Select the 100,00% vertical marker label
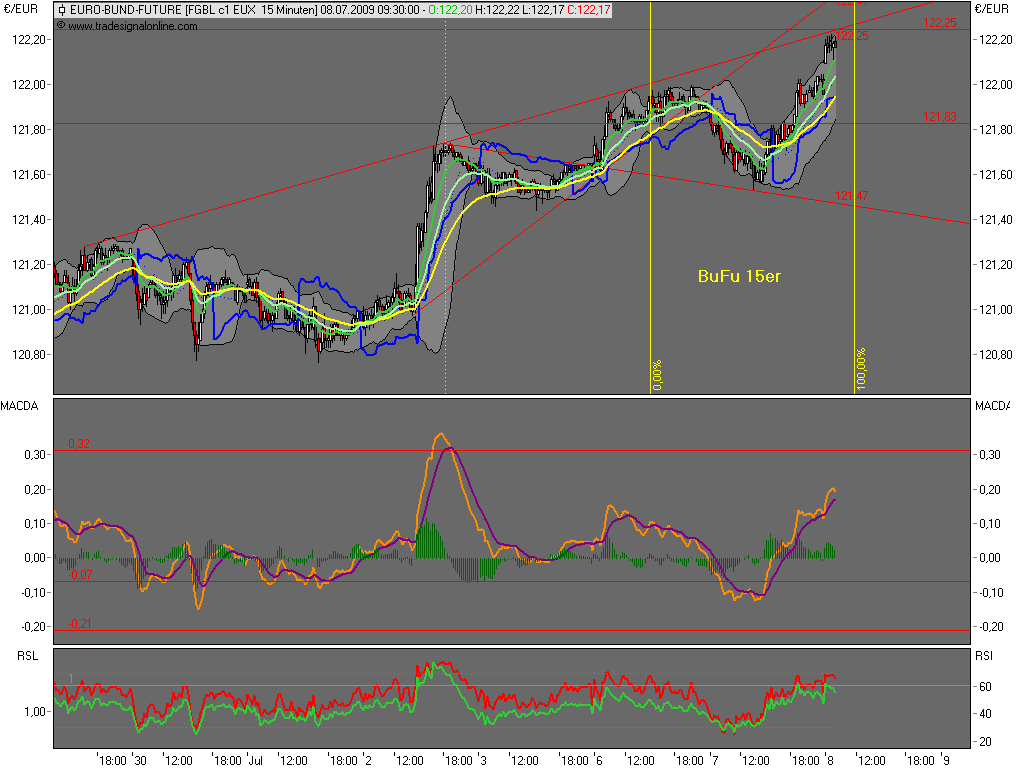This screenshot has width=1024, height=768. pos(861,369)
